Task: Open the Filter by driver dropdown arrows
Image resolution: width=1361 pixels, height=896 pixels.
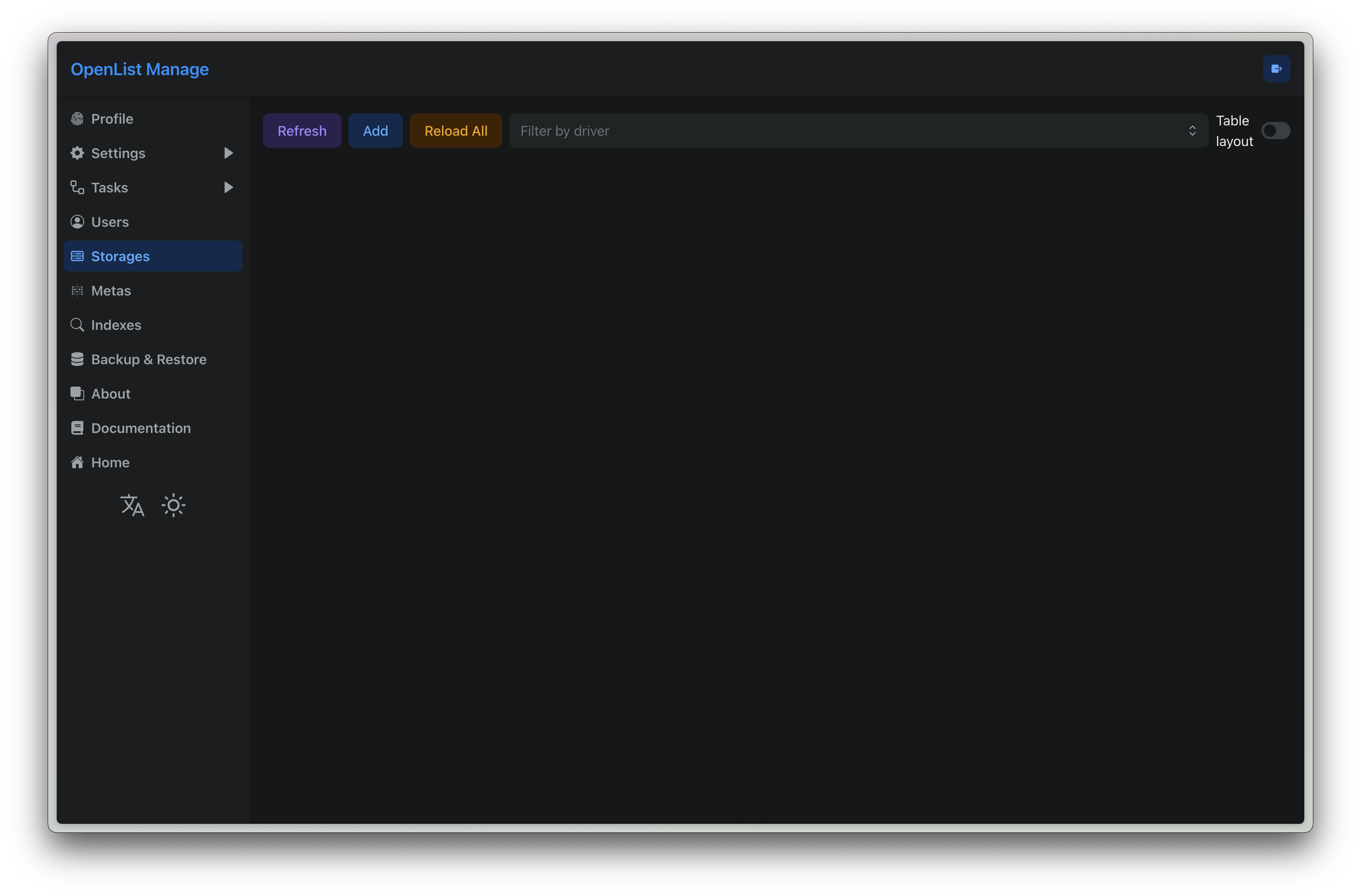Action: pos(1192,131)
